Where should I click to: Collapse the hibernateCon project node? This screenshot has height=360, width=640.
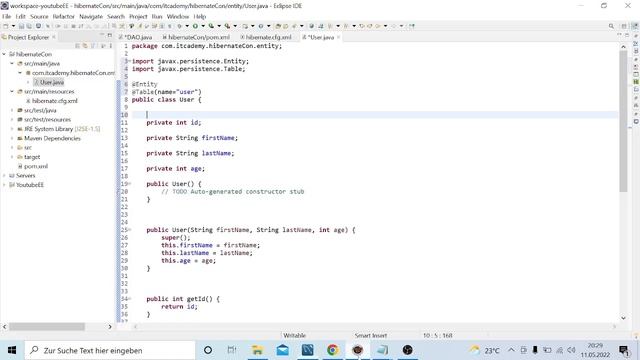4,54
